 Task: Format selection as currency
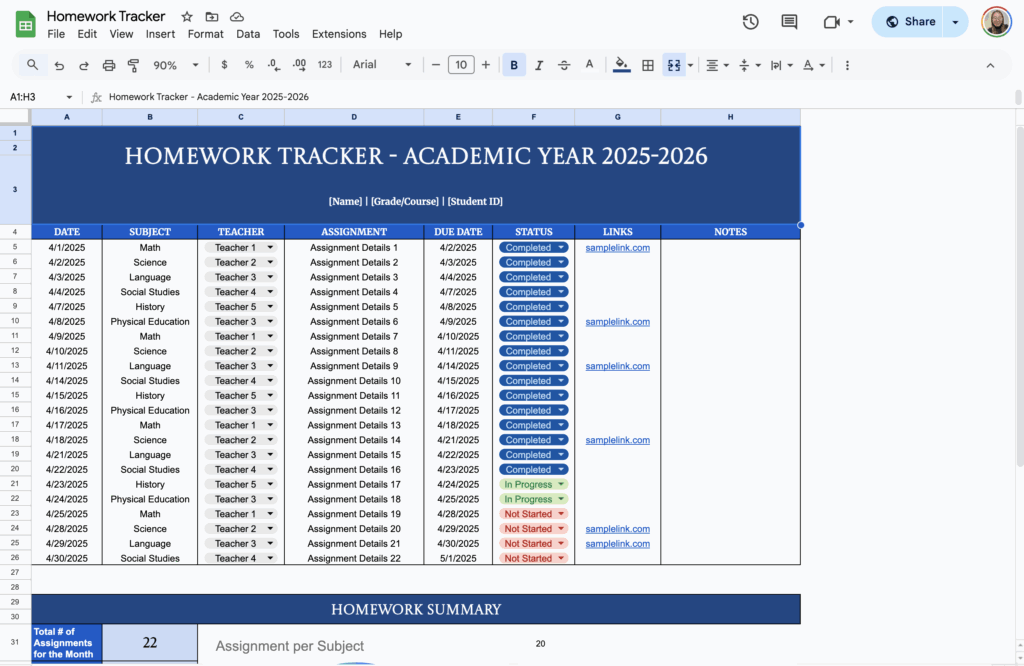point(224,64)
